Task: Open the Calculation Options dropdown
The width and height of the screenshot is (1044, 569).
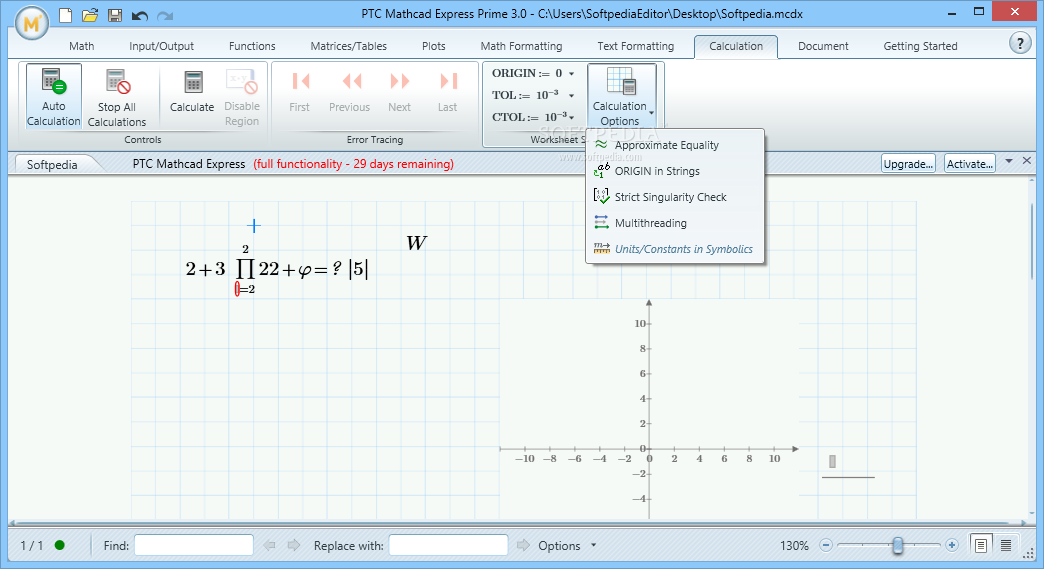Action: pos(622,96)
